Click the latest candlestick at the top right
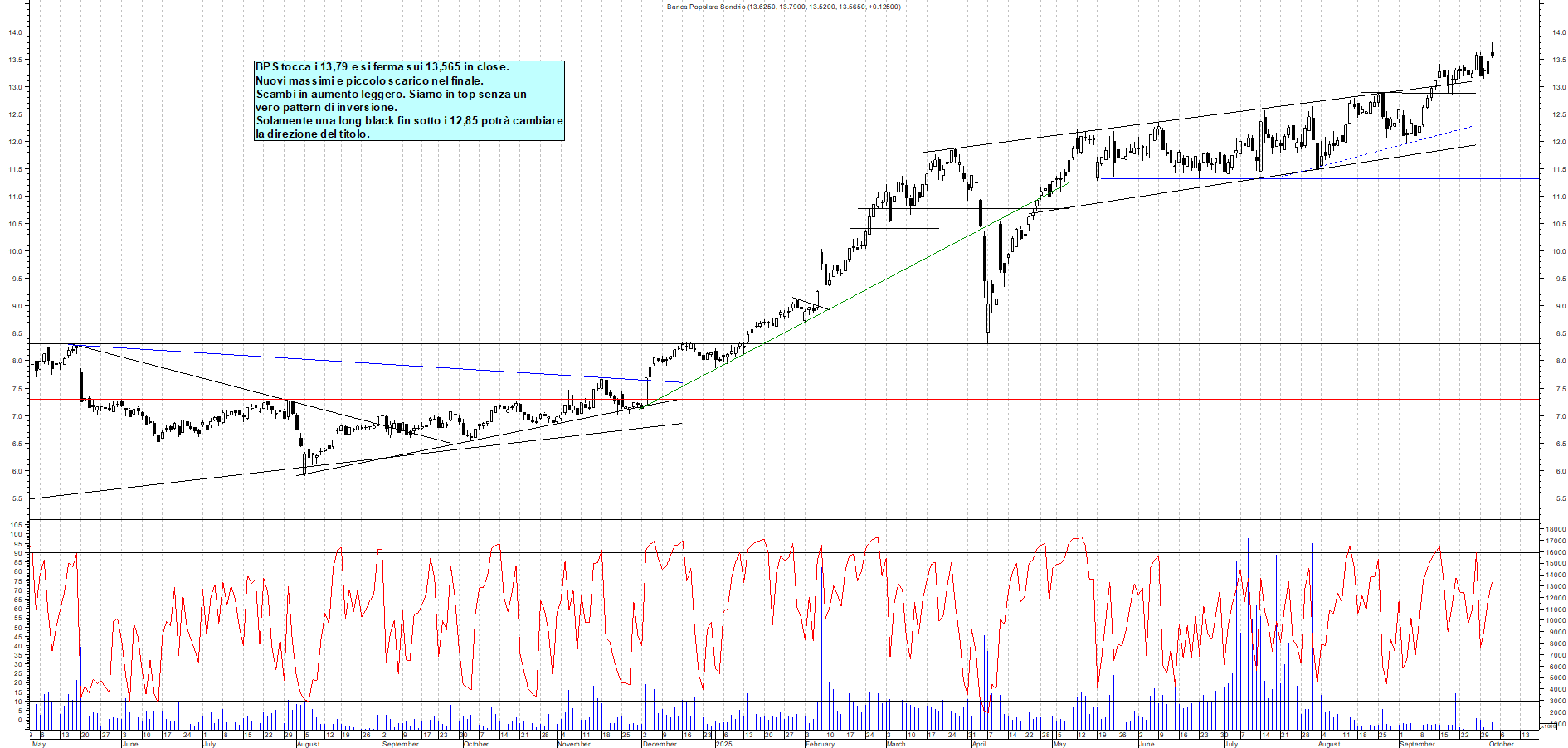1568x748 pixels. point(1492,55)
